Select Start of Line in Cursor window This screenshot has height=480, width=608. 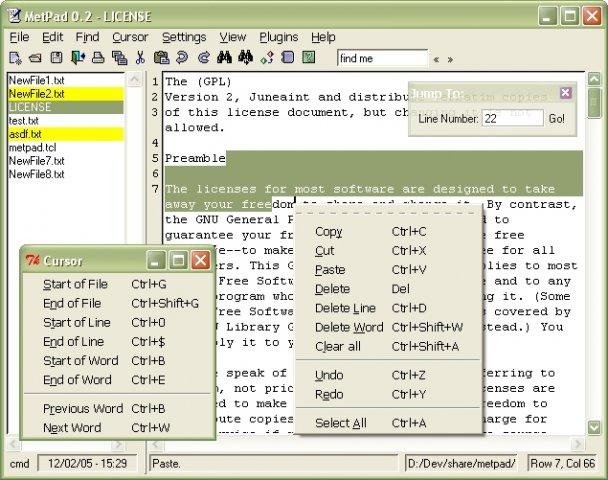(x=117, y=323)
